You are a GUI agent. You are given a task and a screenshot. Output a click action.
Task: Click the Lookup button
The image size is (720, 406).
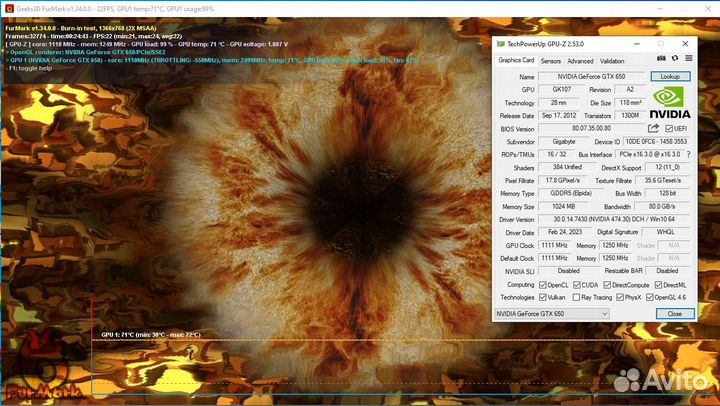click(670, 76)
